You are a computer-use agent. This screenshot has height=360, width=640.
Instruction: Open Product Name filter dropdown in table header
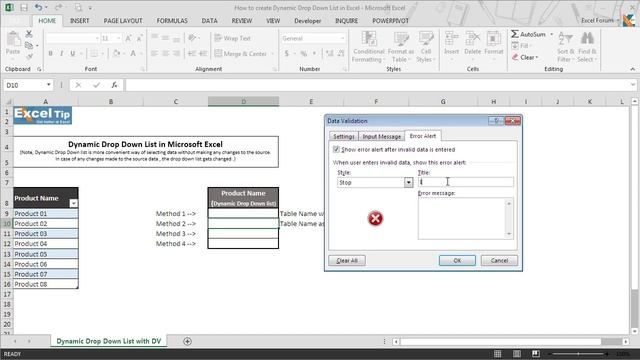click(x=73, y=203)
